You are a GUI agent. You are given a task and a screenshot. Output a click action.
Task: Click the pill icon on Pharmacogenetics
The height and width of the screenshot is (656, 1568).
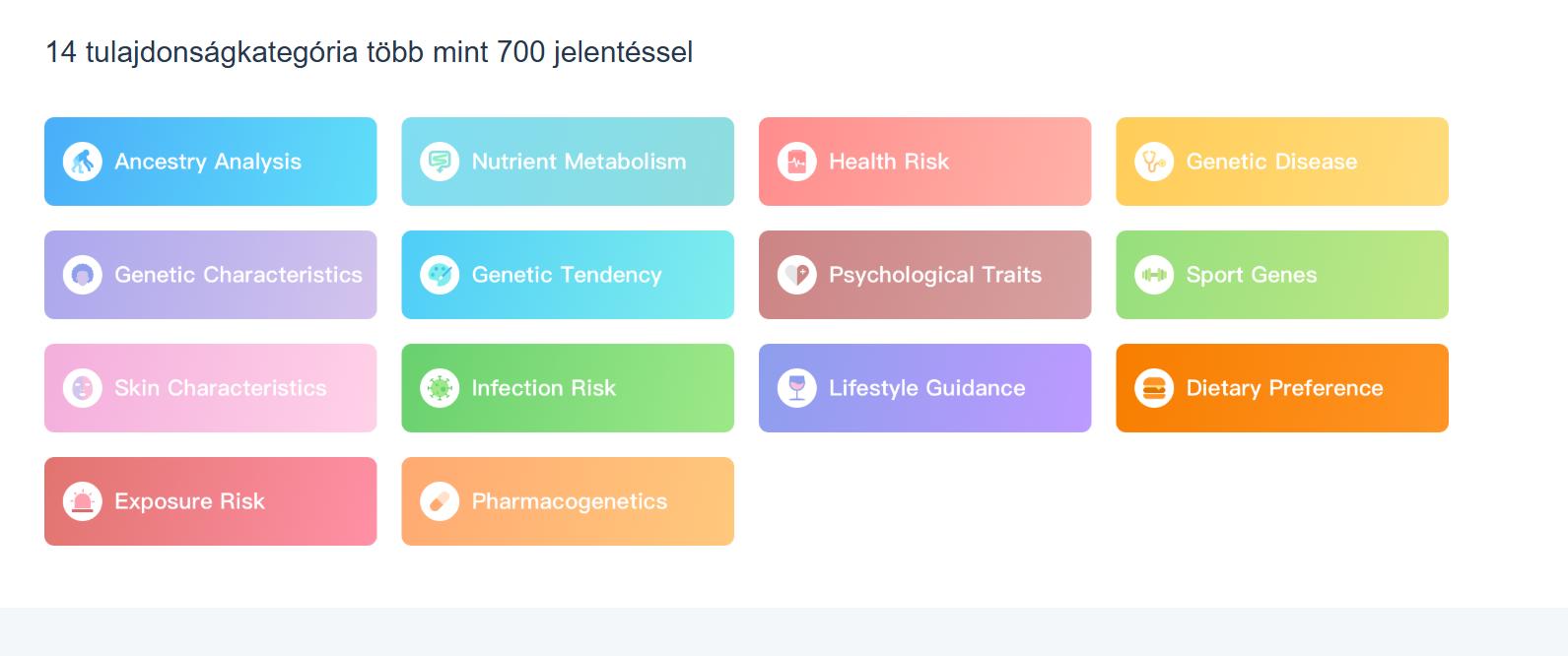(x=440, y=501)
